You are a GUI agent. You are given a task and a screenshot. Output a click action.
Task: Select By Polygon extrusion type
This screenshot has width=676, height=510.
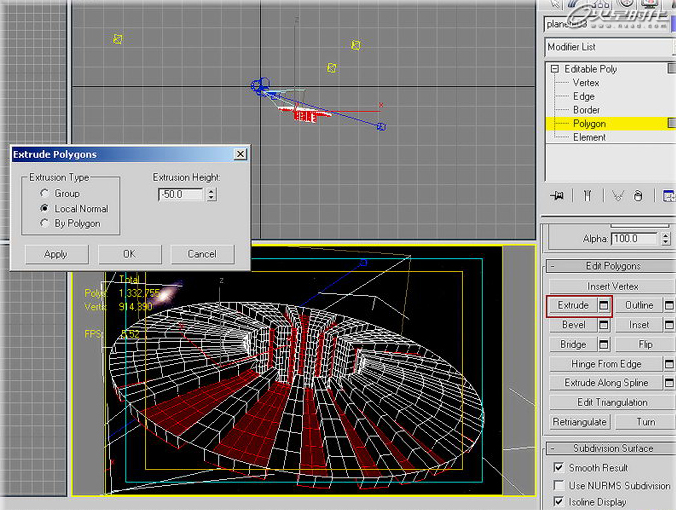coord(43,224)
